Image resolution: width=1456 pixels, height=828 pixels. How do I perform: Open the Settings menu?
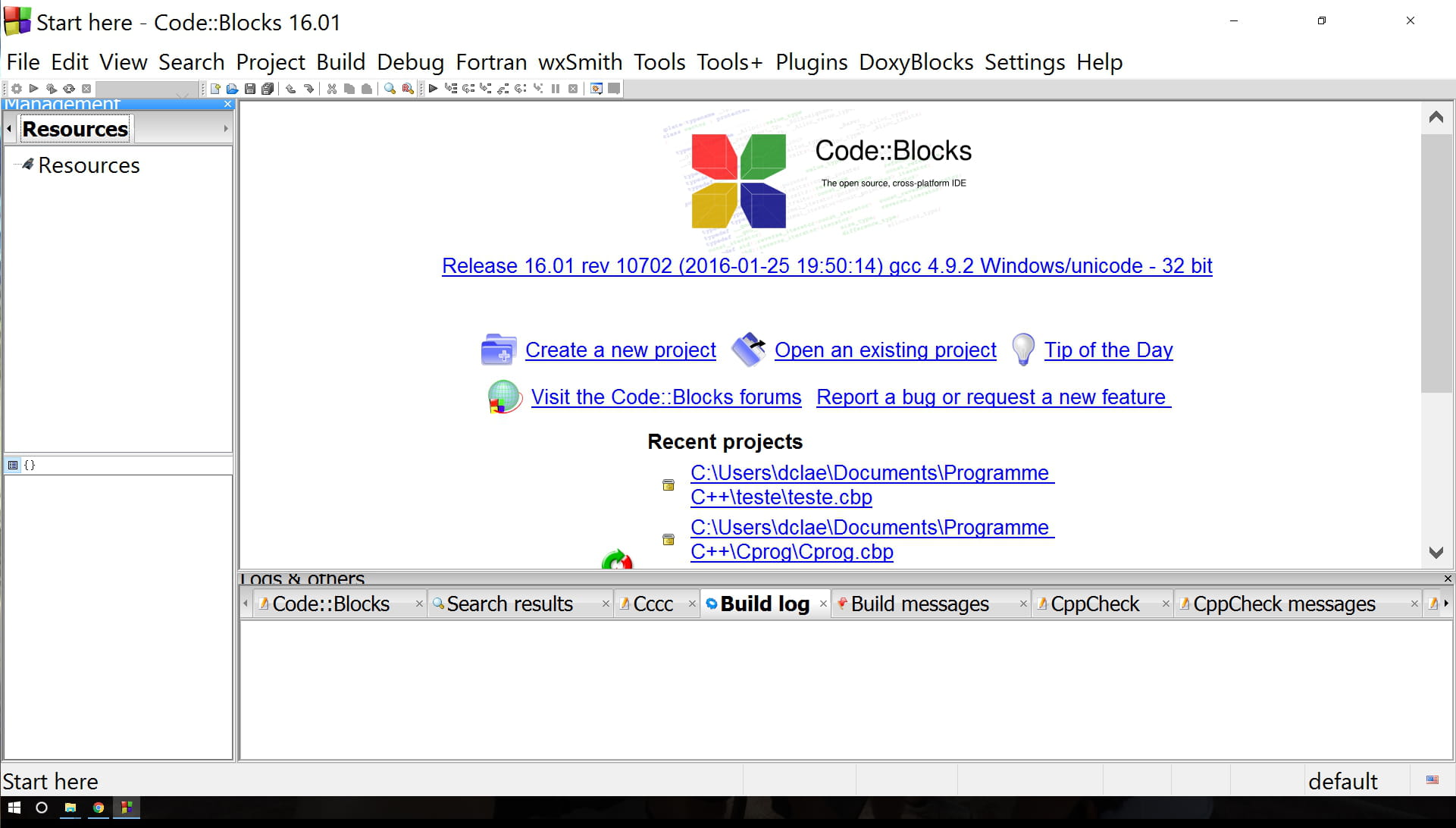click(1025, 62)
